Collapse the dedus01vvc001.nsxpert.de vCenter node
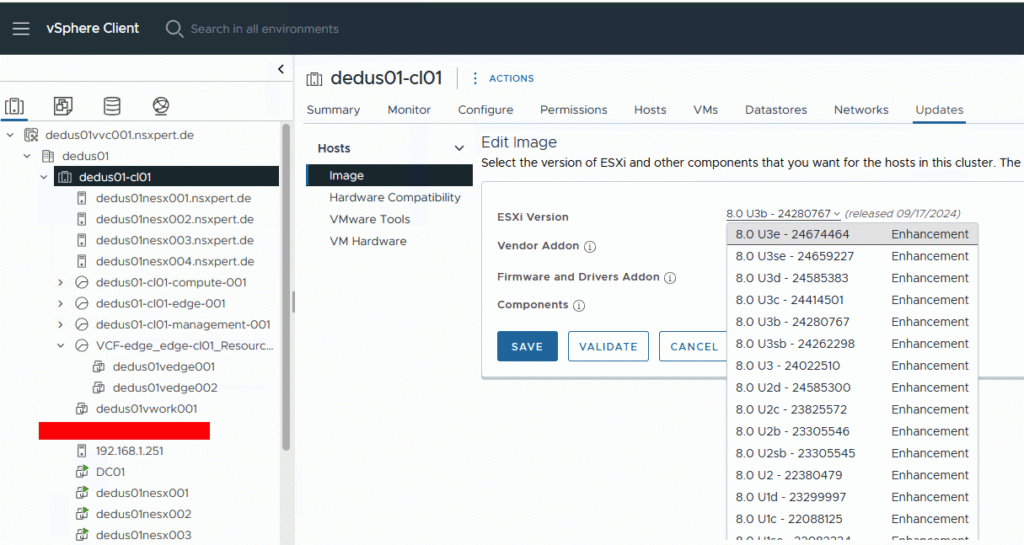 pos(10,135)
